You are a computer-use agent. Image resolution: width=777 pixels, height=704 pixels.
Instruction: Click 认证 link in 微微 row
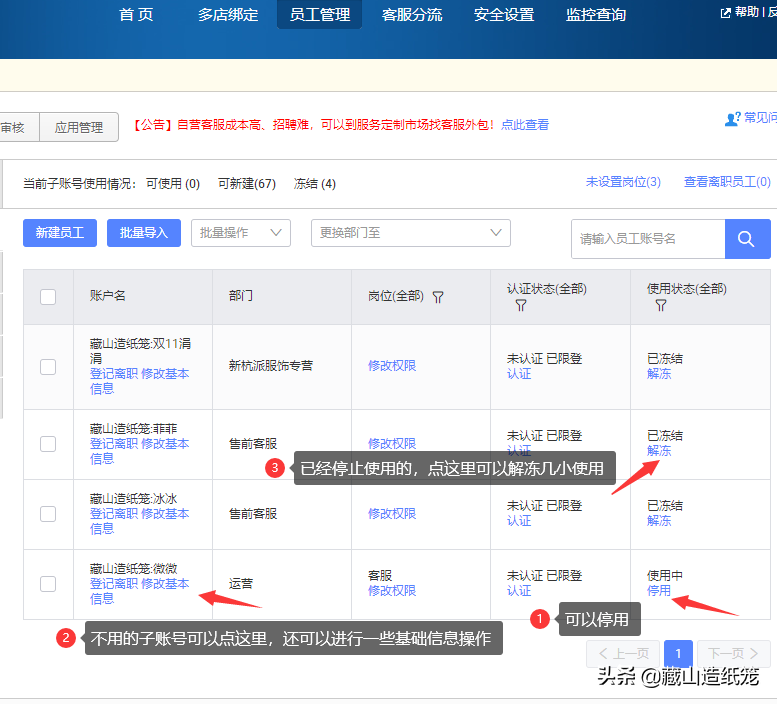point(519,591)
